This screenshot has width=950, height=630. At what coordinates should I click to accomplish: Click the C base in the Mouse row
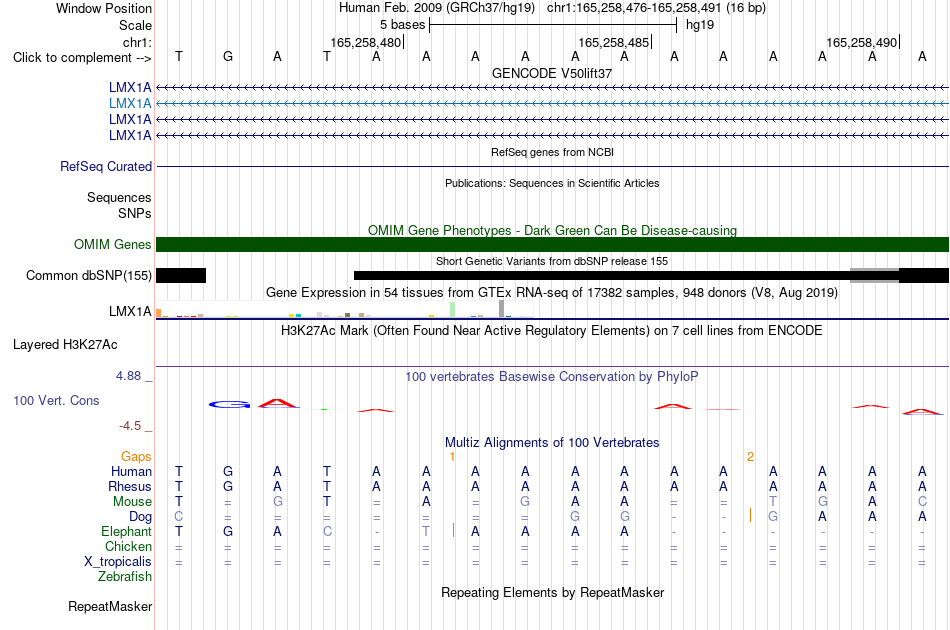[x=922, y=502]
